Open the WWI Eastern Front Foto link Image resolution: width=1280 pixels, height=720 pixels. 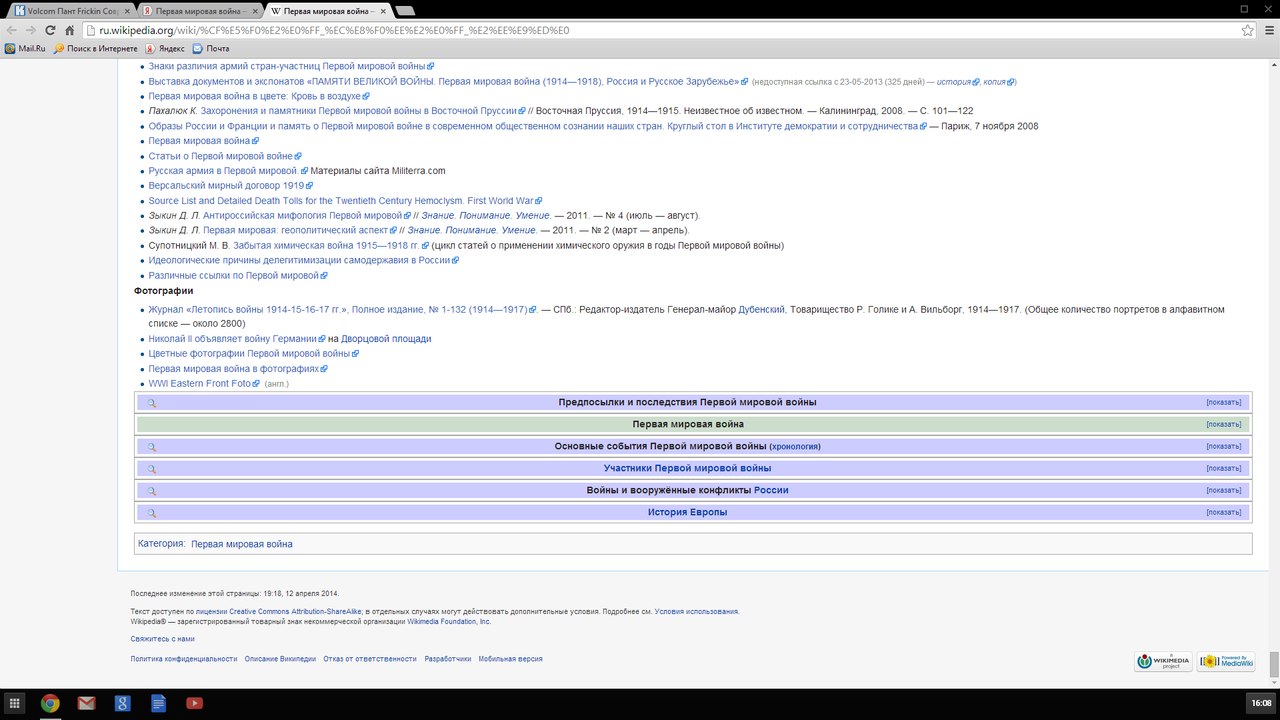click(x=200, y=384)
